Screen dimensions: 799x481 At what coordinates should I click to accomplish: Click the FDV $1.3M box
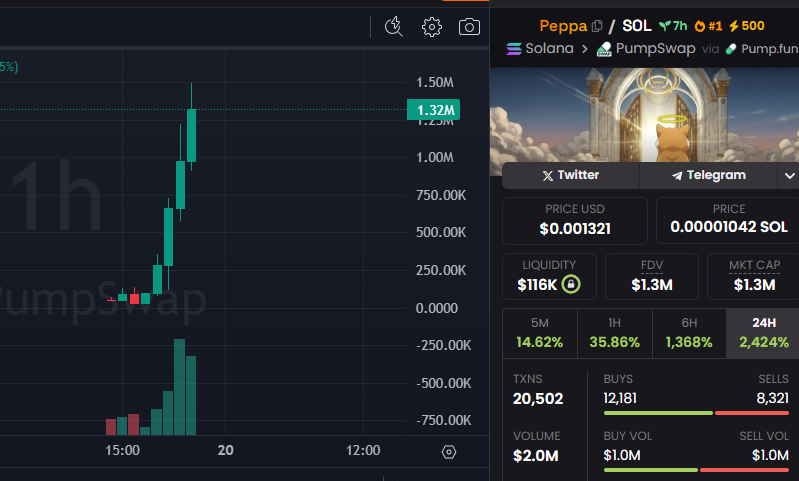[x=652, y=276]
